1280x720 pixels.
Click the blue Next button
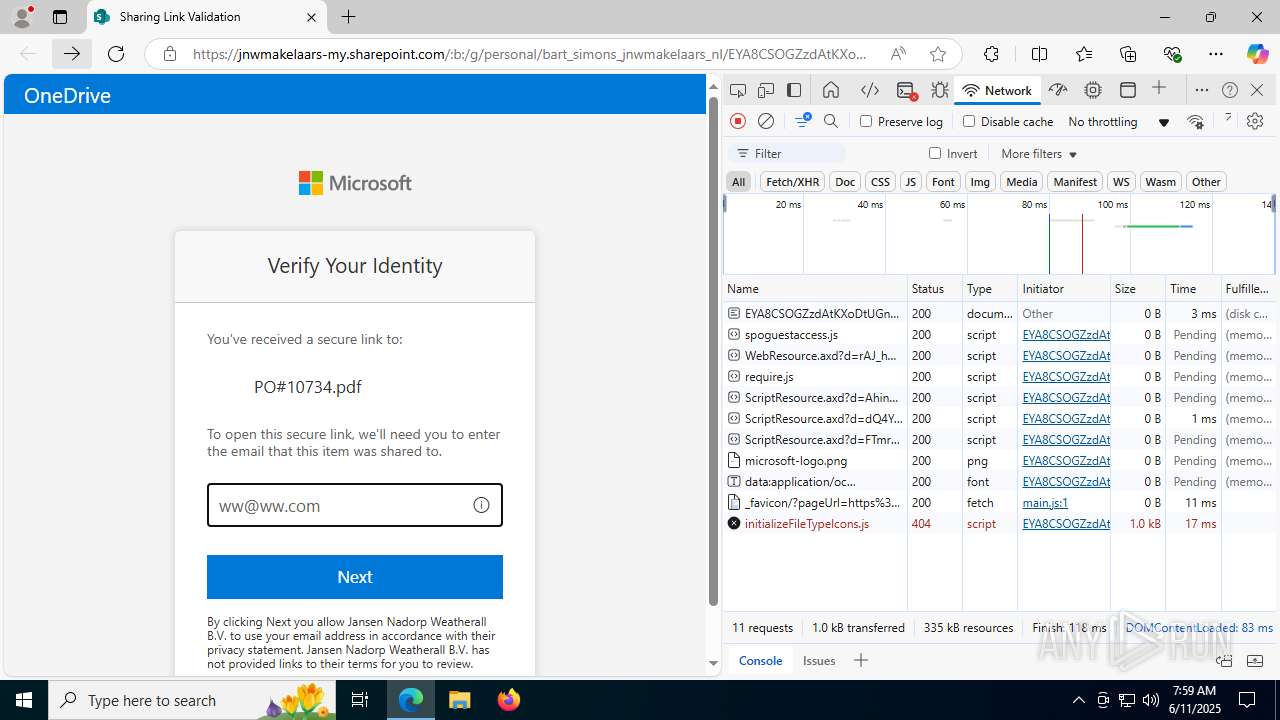coord(355,577)
